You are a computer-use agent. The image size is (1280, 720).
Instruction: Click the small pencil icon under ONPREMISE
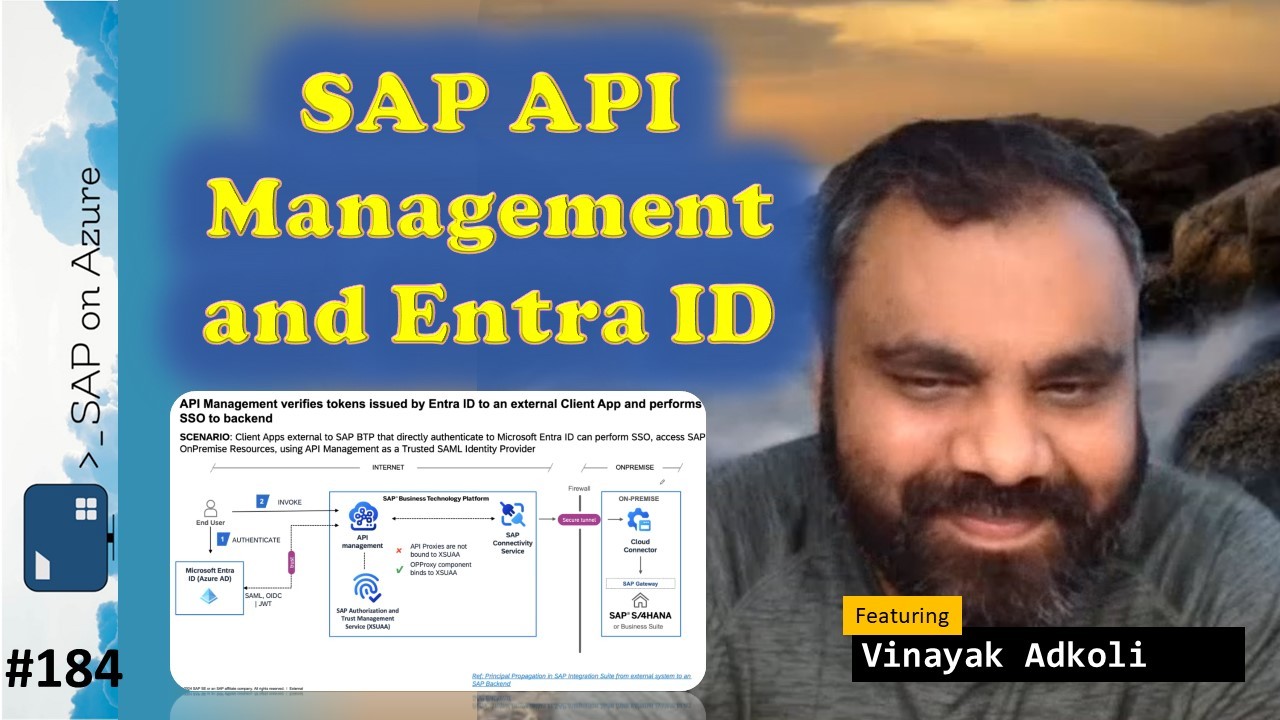tap(662, 480)
